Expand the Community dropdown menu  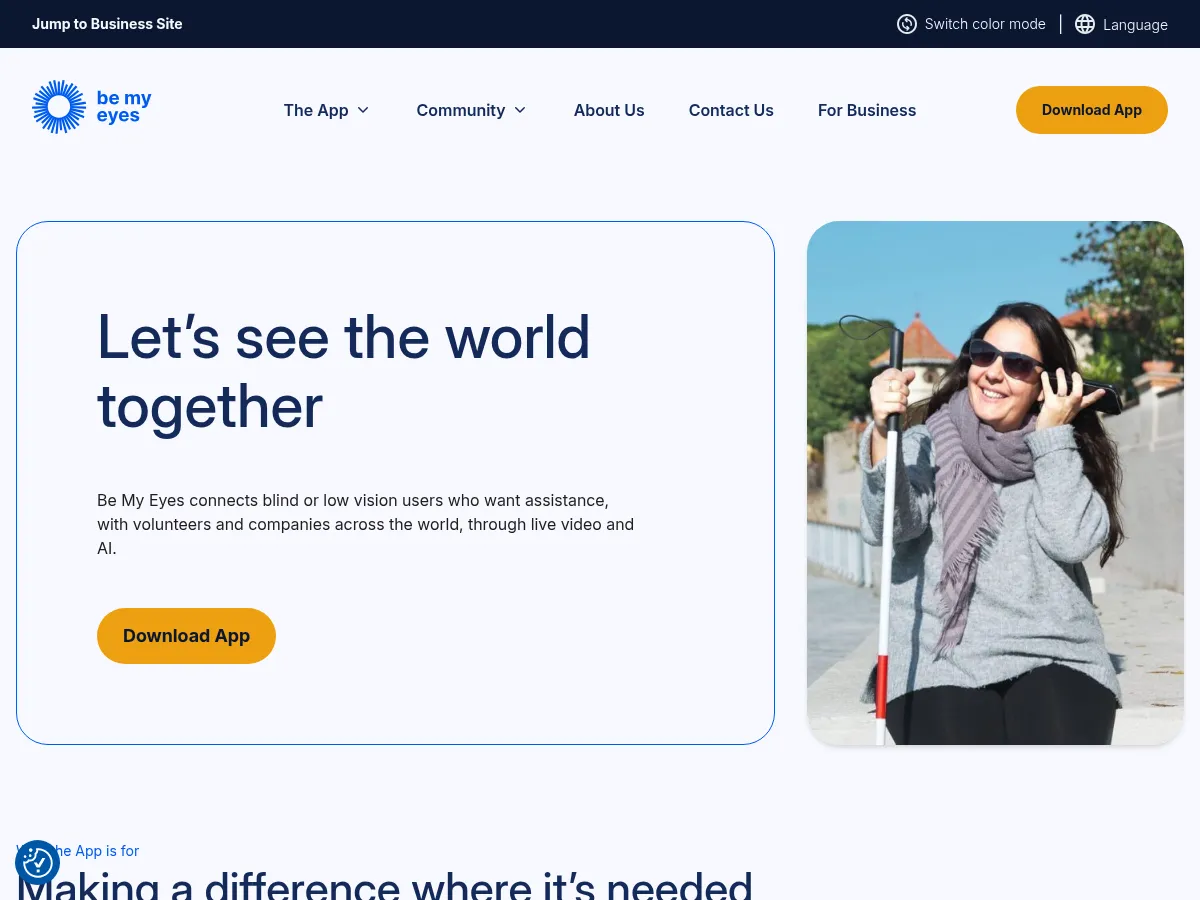(472, 110)
